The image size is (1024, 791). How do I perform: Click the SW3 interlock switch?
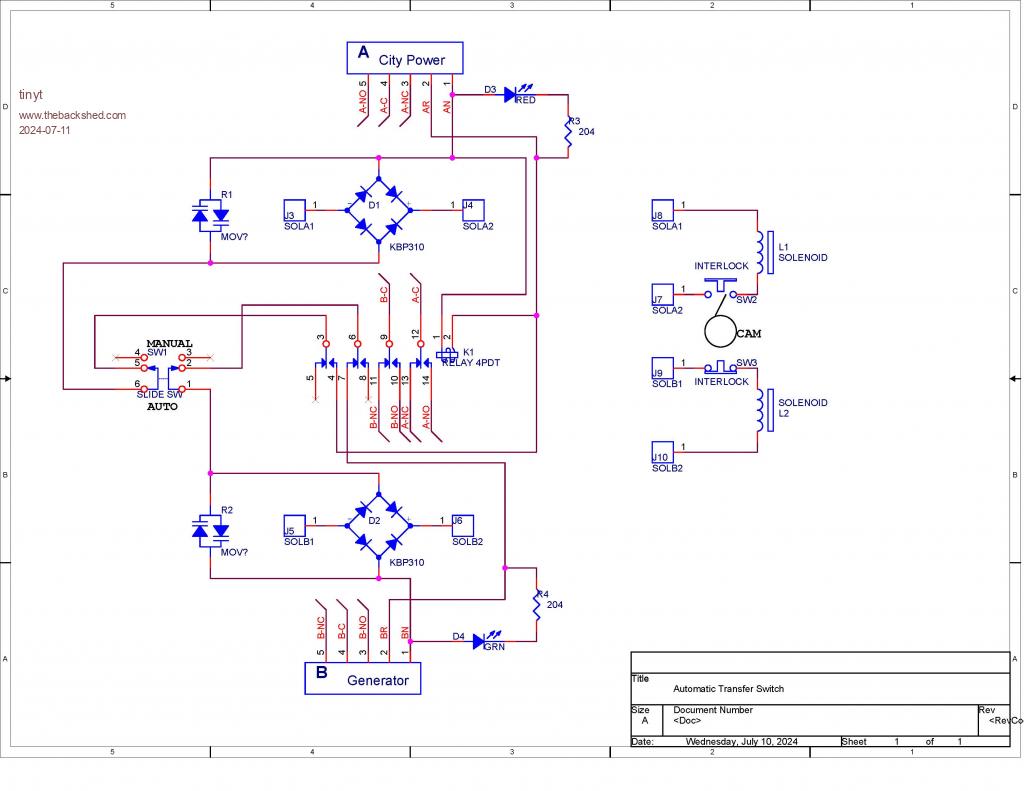[x=718, y=364]
